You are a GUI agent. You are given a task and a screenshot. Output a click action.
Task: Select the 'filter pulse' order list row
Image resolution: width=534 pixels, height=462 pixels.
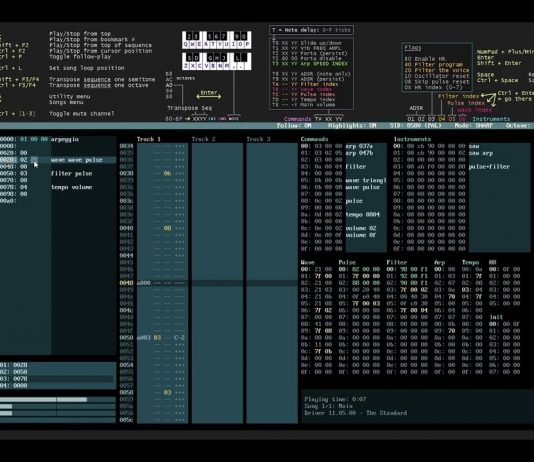pos(58,173)
